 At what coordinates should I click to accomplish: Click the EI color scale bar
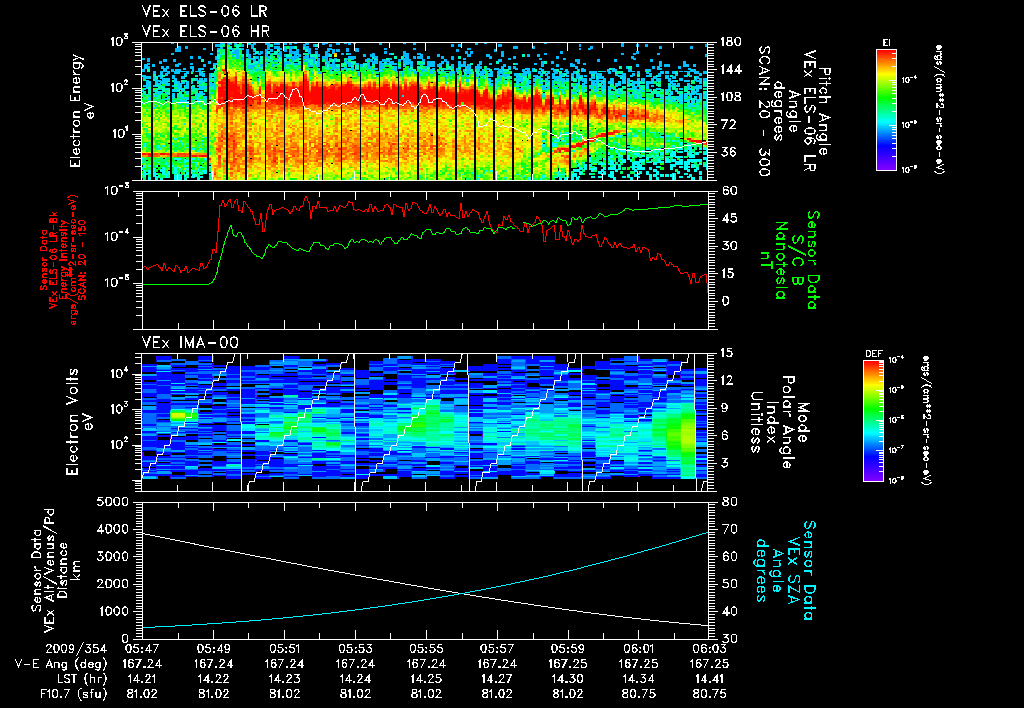click(x=886, y=109)
